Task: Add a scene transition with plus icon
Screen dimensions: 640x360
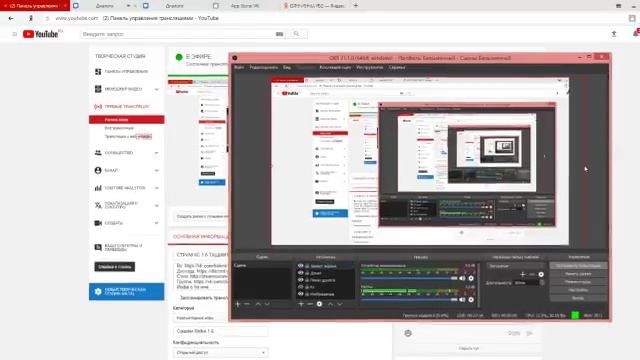Action: pos(522,274)
